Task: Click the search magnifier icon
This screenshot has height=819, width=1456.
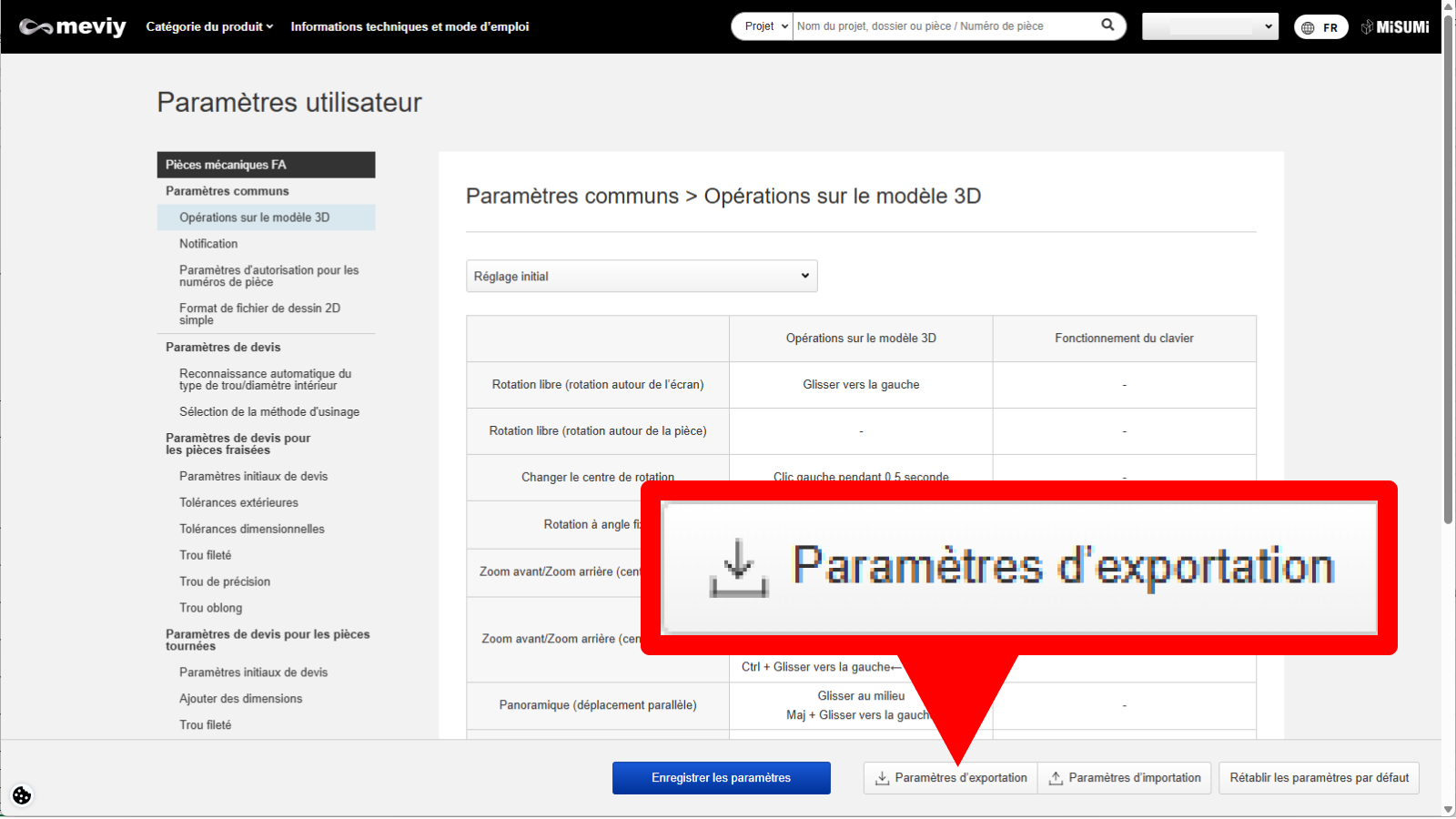Action: click(1107, 25)
